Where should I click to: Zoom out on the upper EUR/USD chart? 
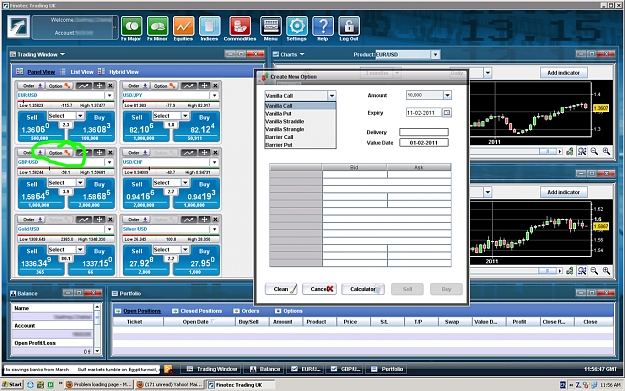[x=594, y=151]
